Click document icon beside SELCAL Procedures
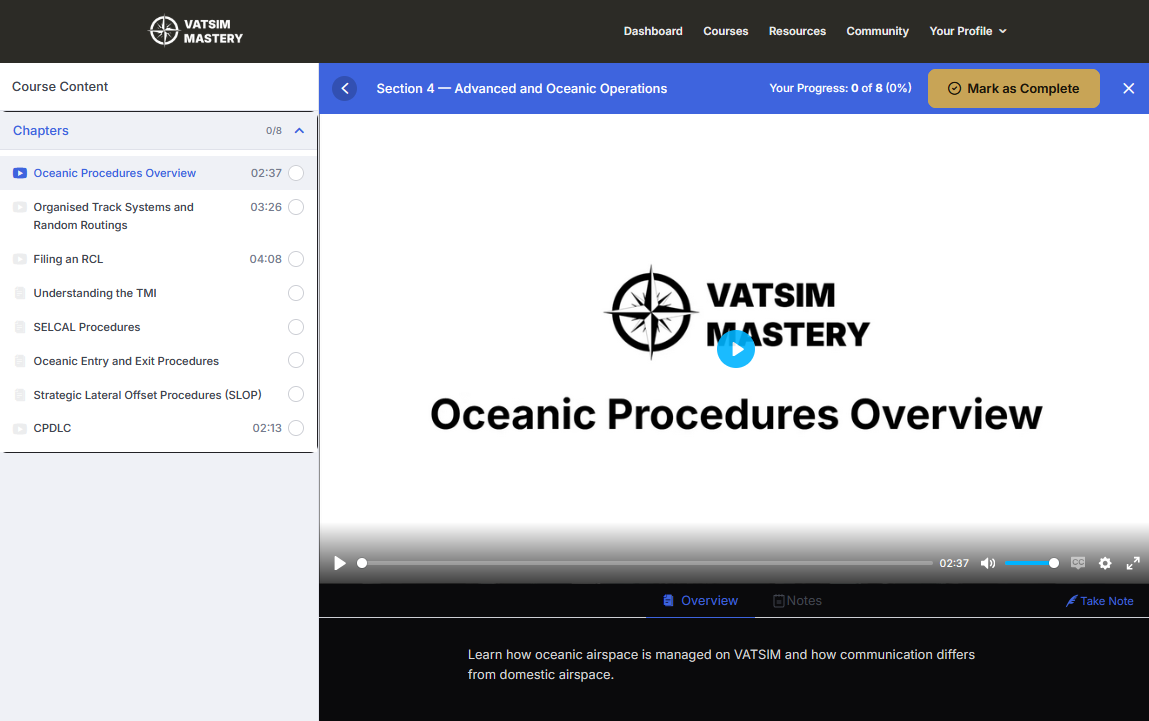This screenshot has height=721, width=1149. tap(20, 327)
